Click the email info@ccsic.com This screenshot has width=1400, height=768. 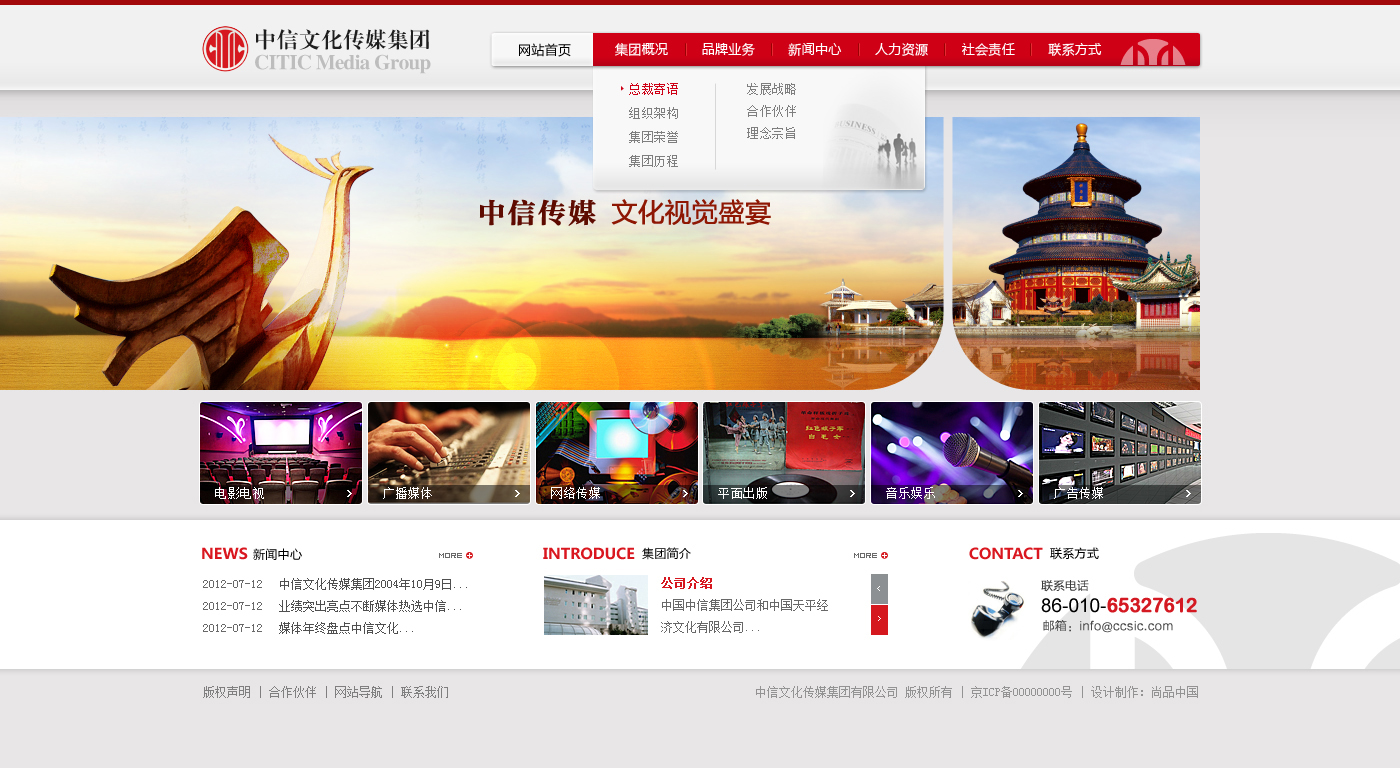tap(1108, 626)
